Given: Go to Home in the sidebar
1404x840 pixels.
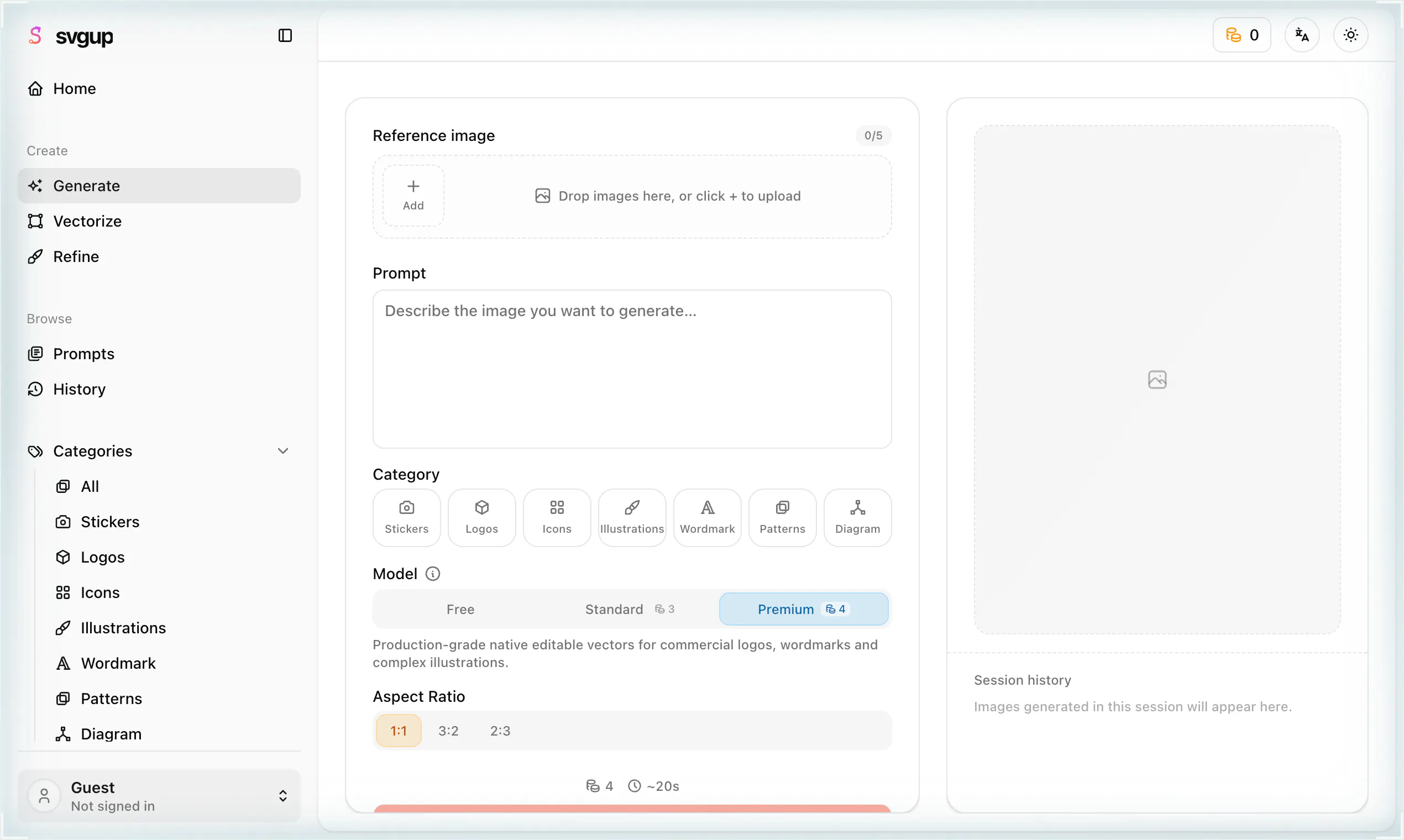Looking at the screenshot, I should click(159, 88).
